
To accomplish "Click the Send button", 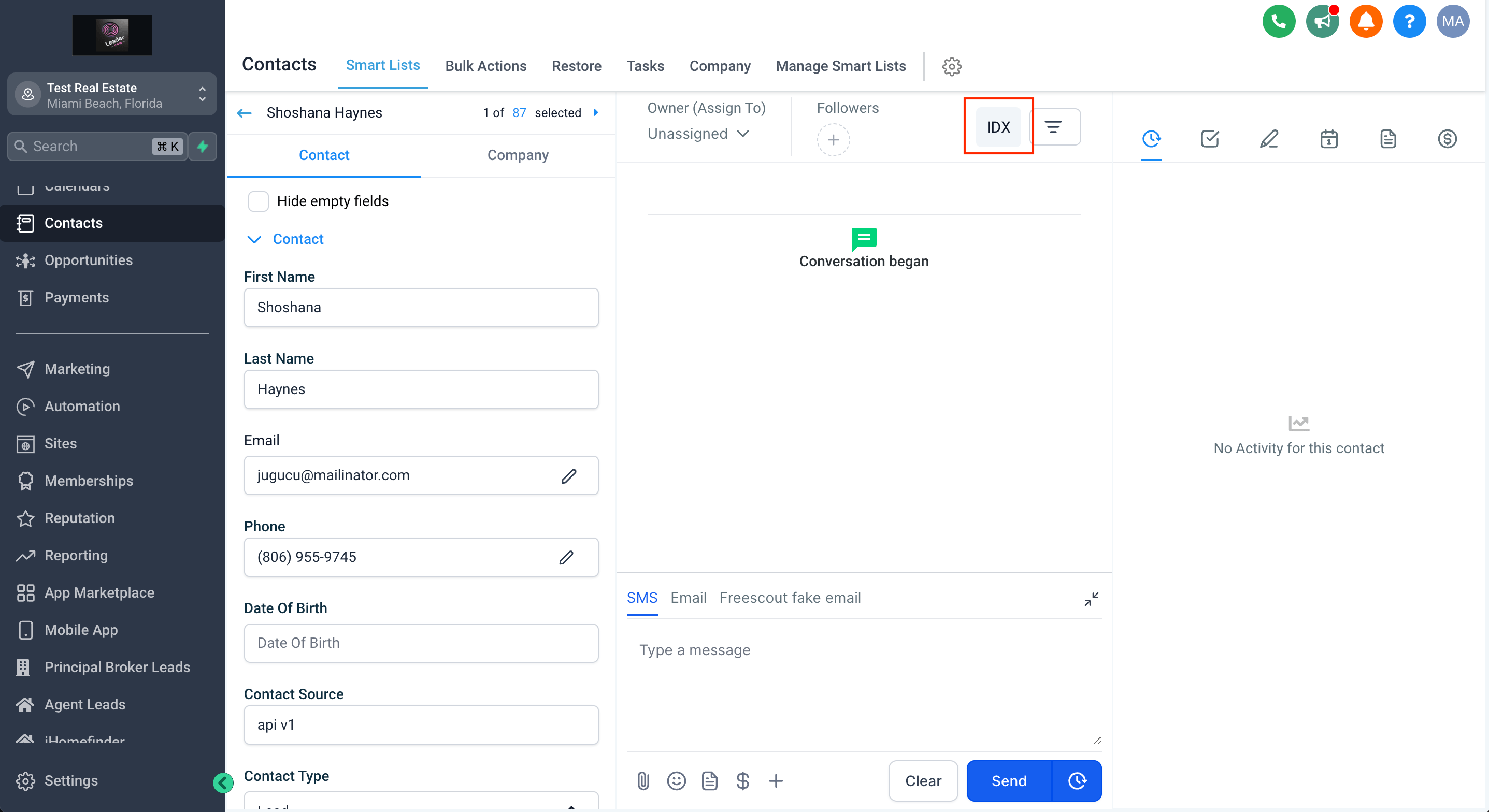I will (x=1008, y=781).
